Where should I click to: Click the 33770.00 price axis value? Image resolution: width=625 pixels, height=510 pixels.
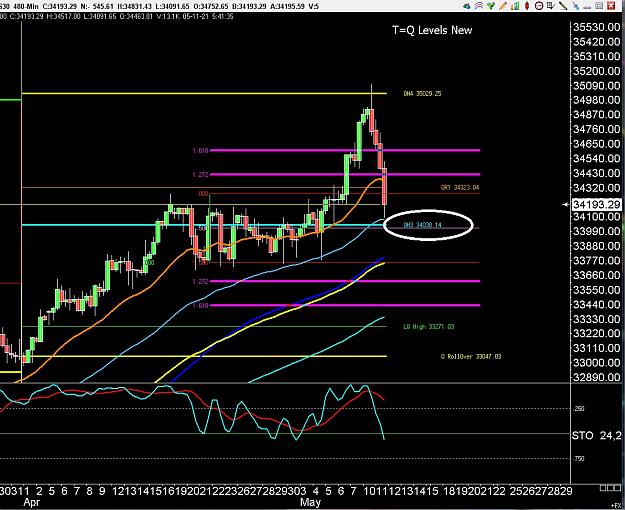pyautogui.click(x=596, y=261)
